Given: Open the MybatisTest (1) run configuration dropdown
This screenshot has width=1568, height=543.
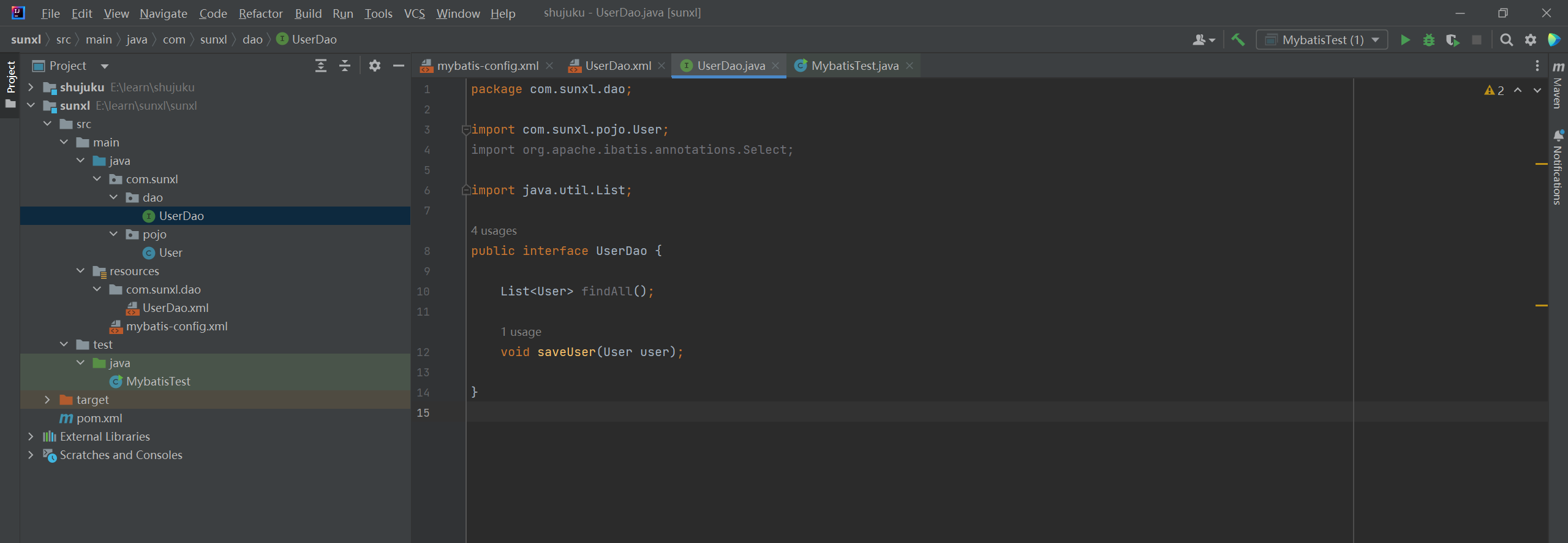Looking at the screenshot, I should [1322, 40].
